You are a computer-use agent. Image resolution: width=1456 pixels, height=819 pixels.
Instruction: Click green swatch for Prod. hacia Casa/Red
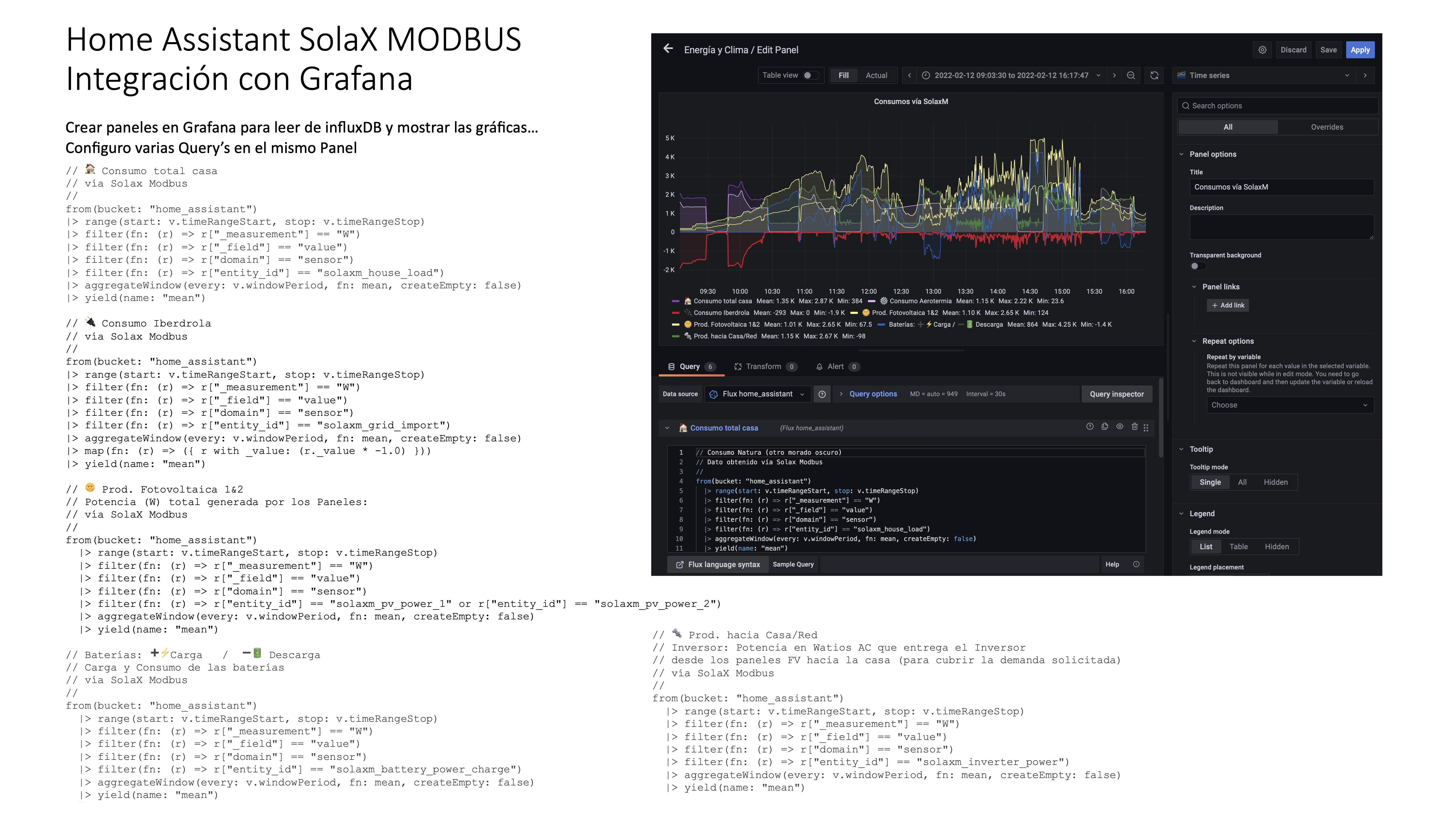click(675, 336)
